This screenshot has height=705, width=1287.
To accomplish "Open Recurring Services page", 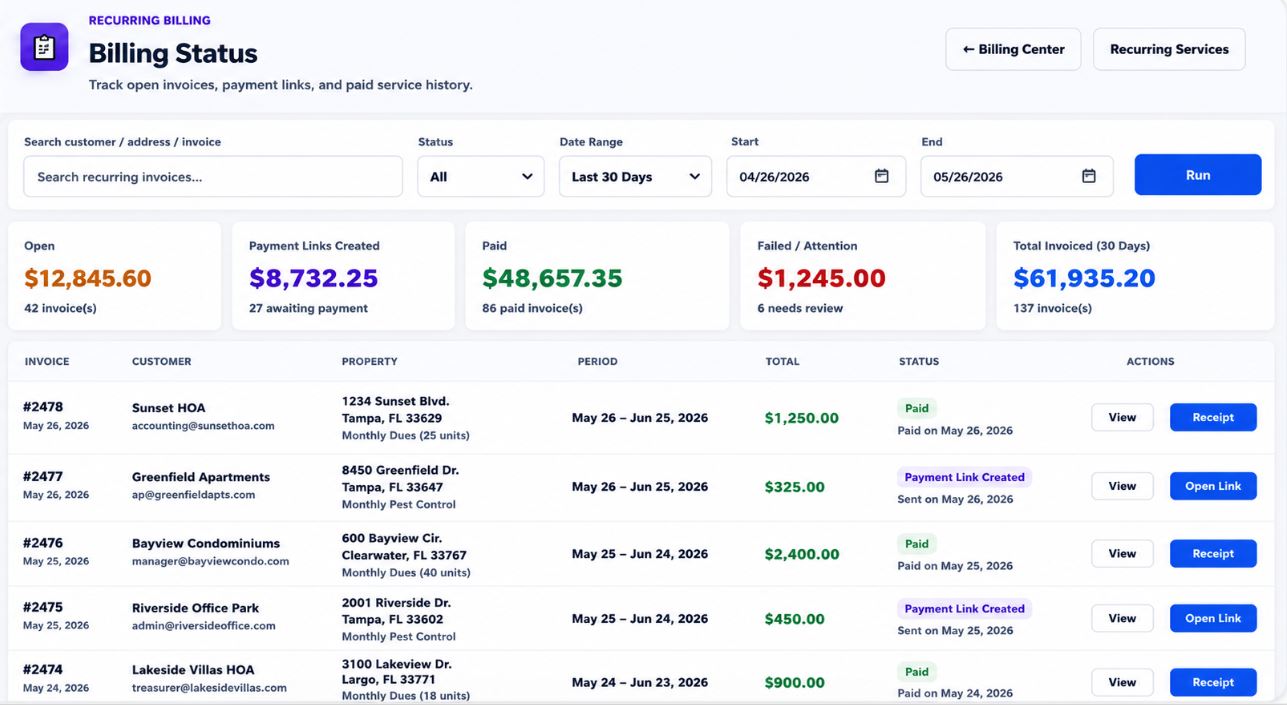I will click(1169, 49).
